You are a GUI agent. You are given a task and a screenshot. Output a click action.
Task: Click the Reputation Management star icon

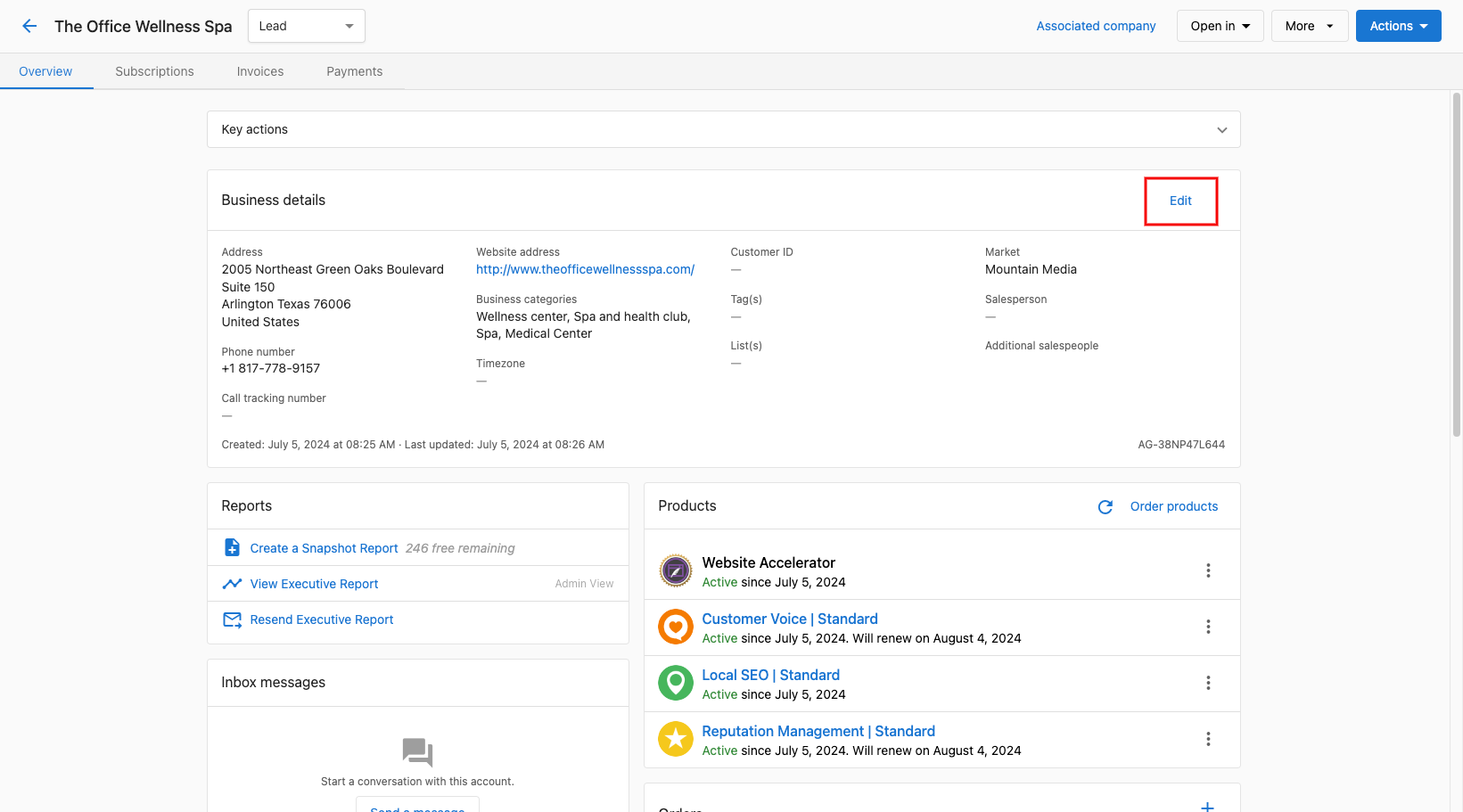[676, 739]
